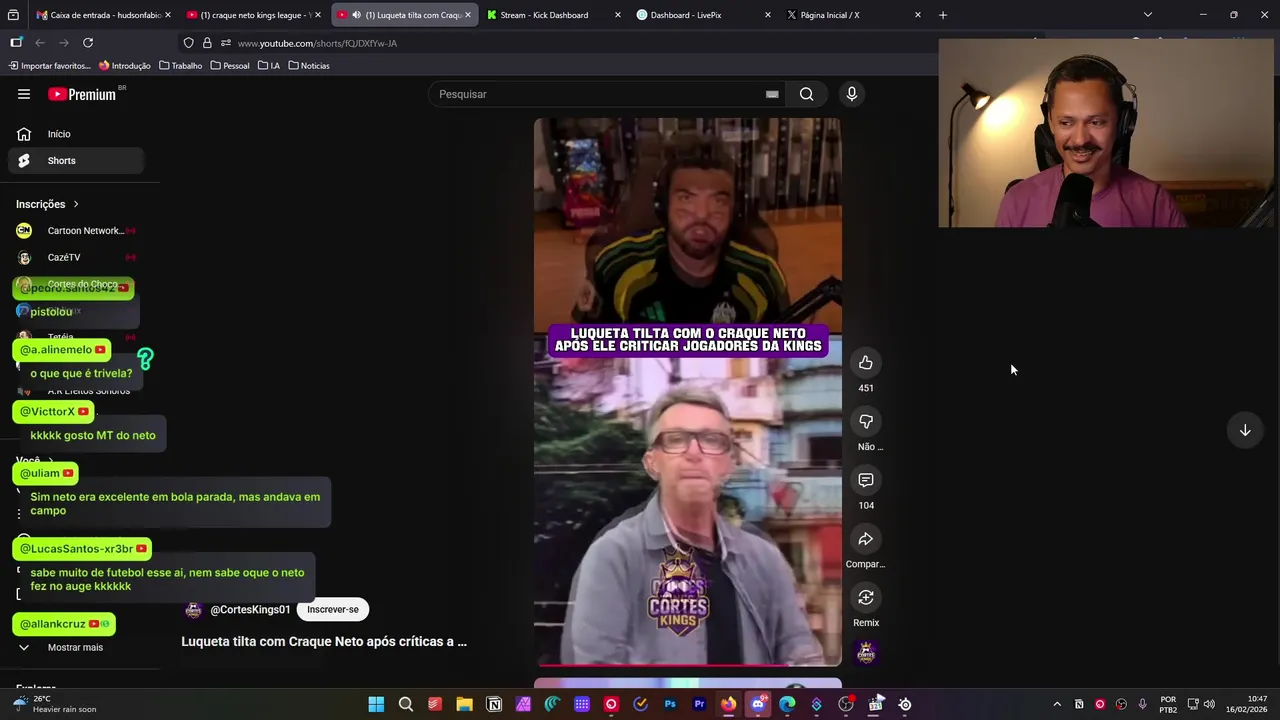Start voice search with microphone icon
Image resolution: width=1280 pixels, height=720 pixels.
851,94
